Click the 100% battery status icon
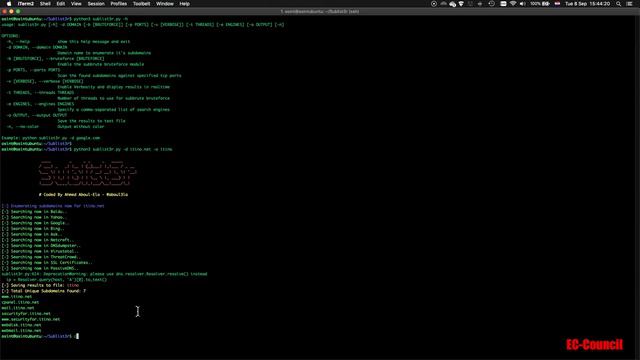The width and height of the screenshot is (640, 360). (x=540, y=4)
